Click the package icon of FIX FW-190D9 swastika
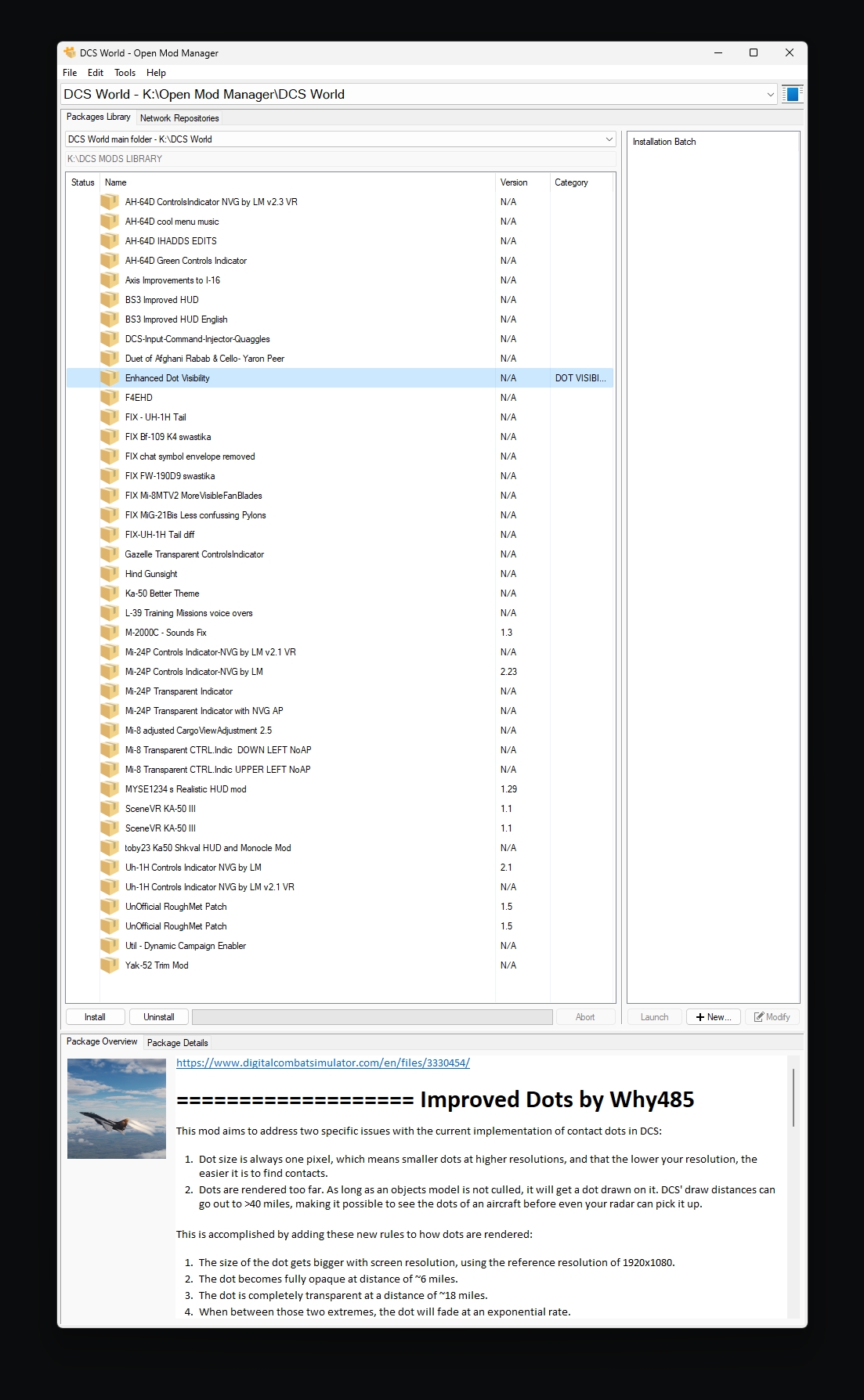 tap(110, 475)
